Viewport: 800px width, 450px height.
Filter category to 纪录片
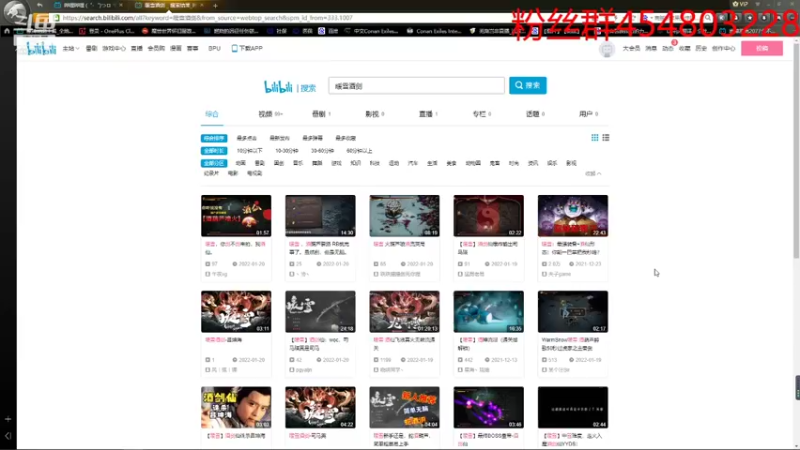tap(211, 173)
